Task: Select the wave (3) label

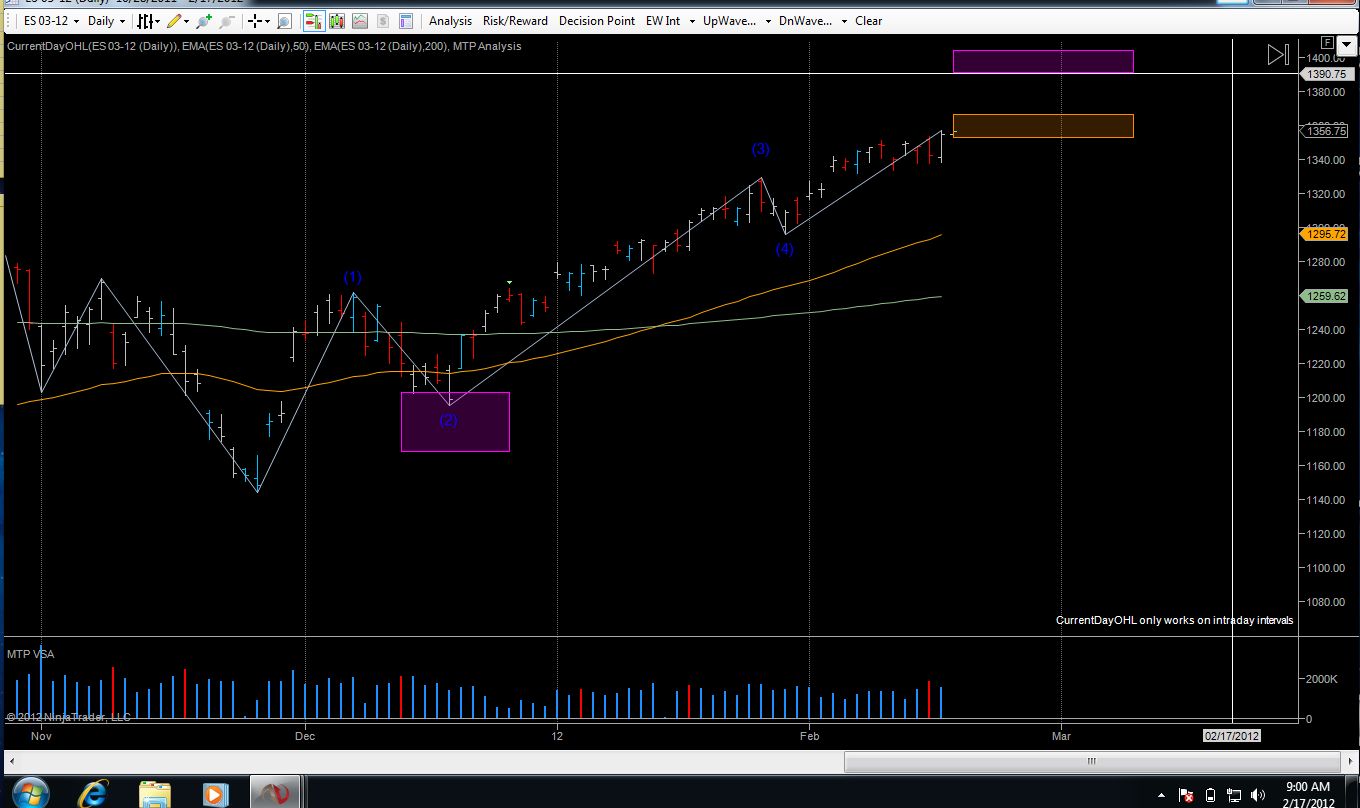Action: tap(761, 149)
